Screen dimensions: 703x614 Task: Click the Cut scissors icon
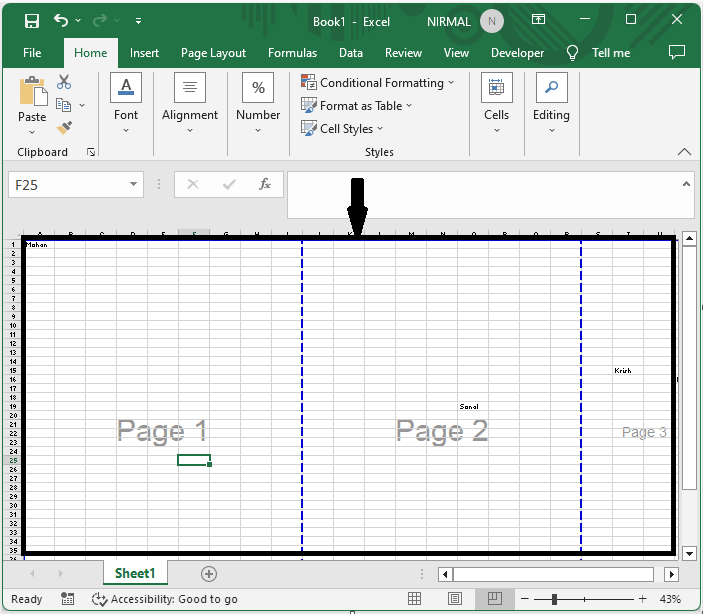(64, 82)
